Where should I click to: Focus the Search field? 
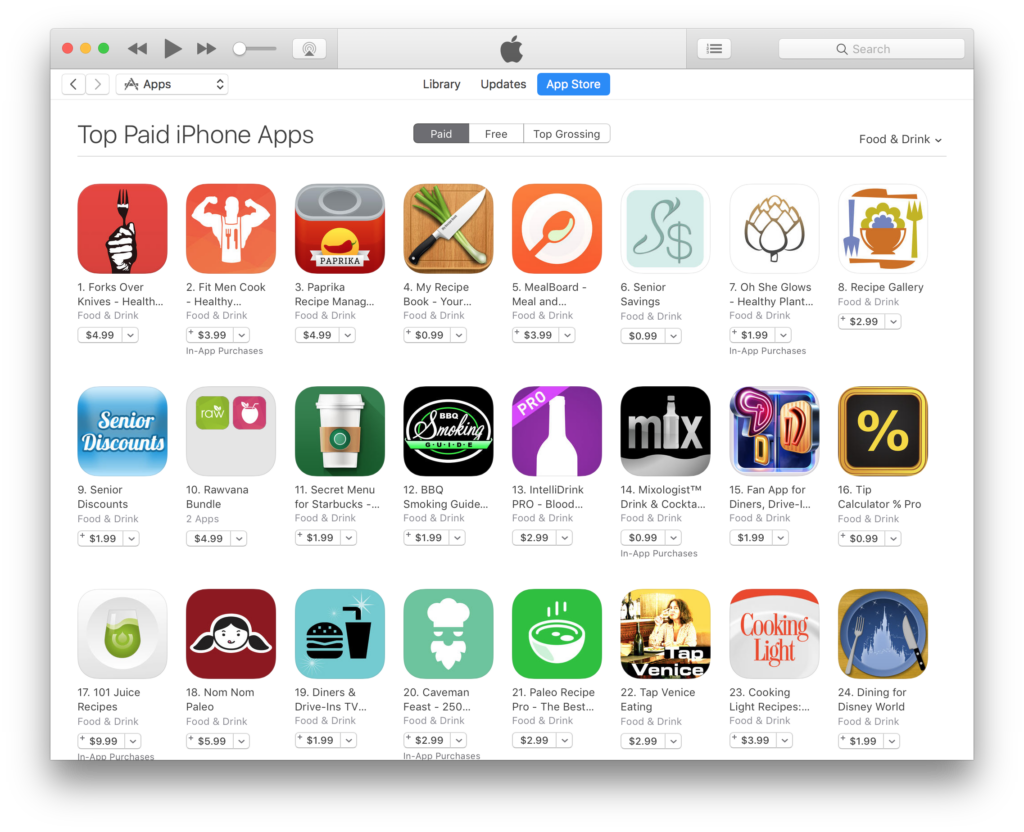871,49
